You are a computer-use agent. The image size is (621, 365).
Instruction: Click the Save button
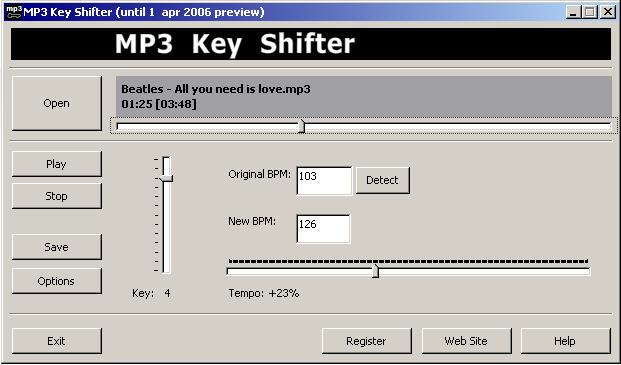[57, 247]
